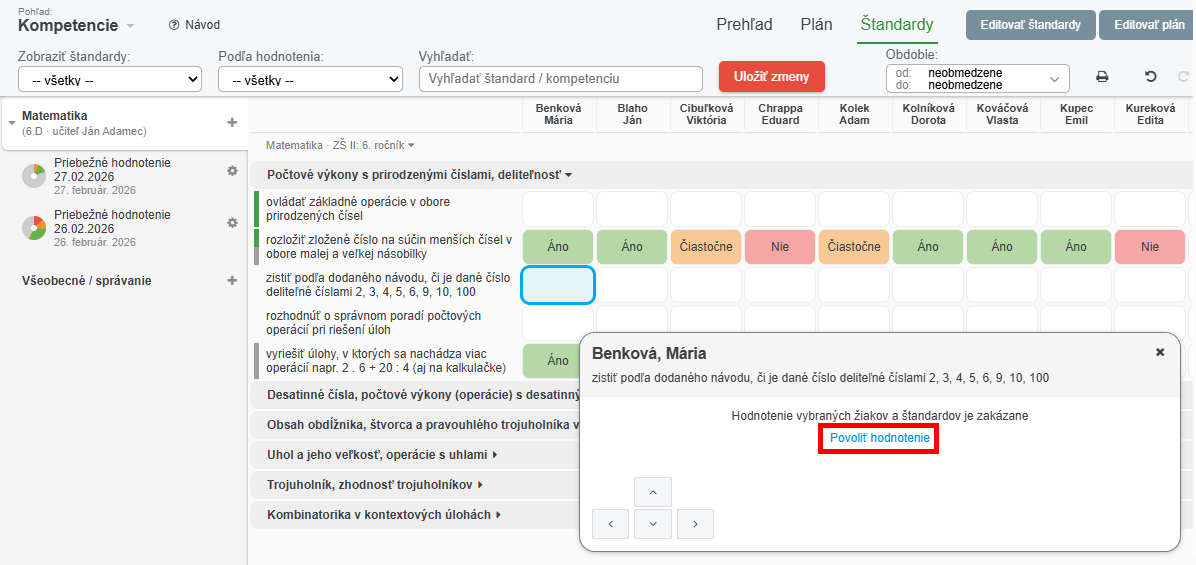
Task: Click the right arrow in popup navigation
Action: coord(696,524)
